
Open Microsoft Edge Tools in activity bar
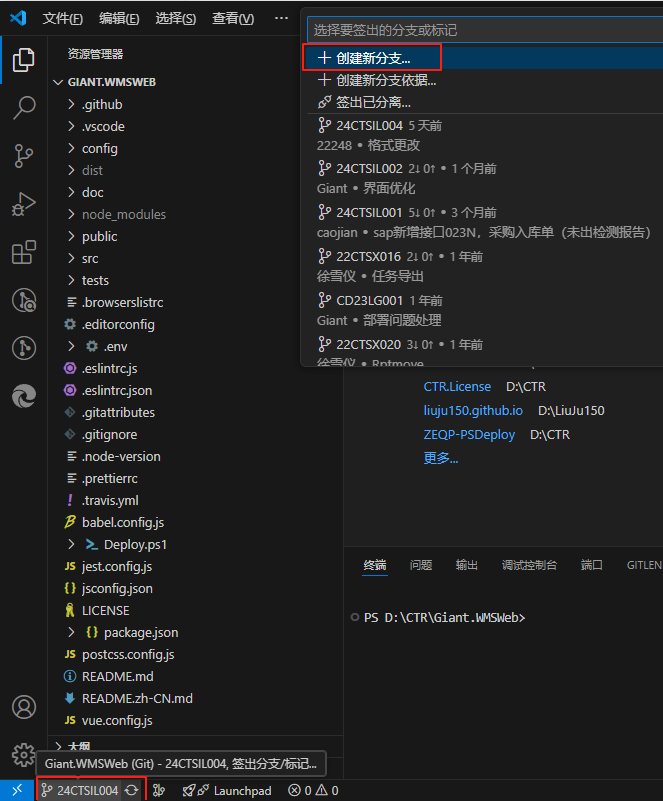pos(23,396)
